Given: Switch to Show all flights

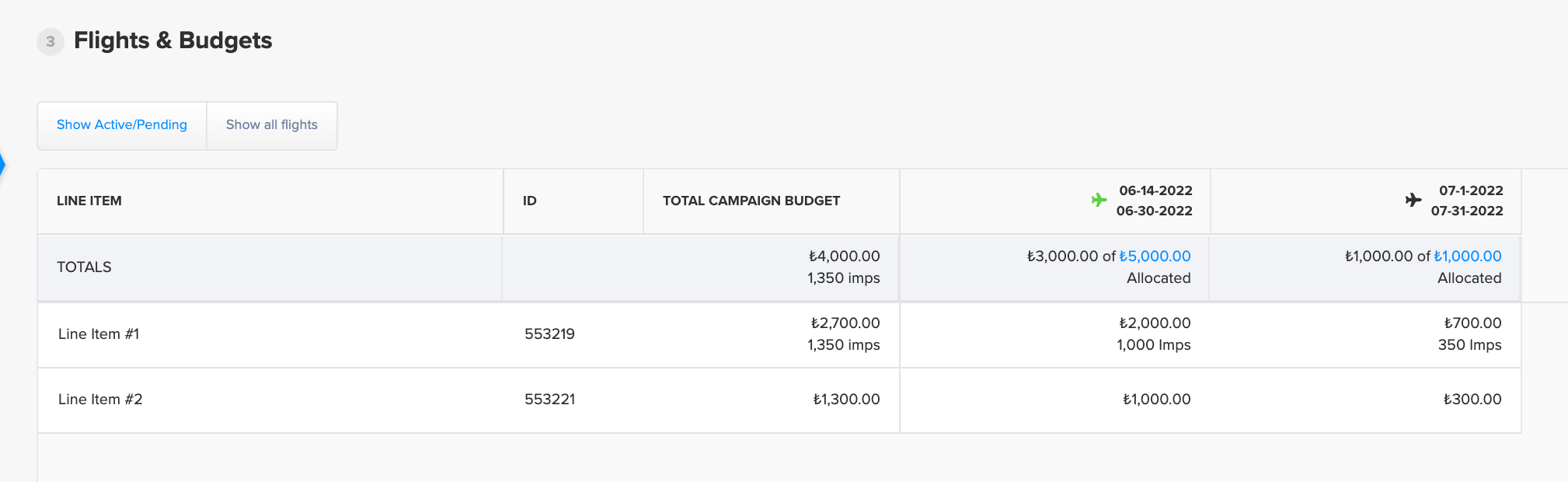Looking at the screenshot, I should (x=272, y=124).
